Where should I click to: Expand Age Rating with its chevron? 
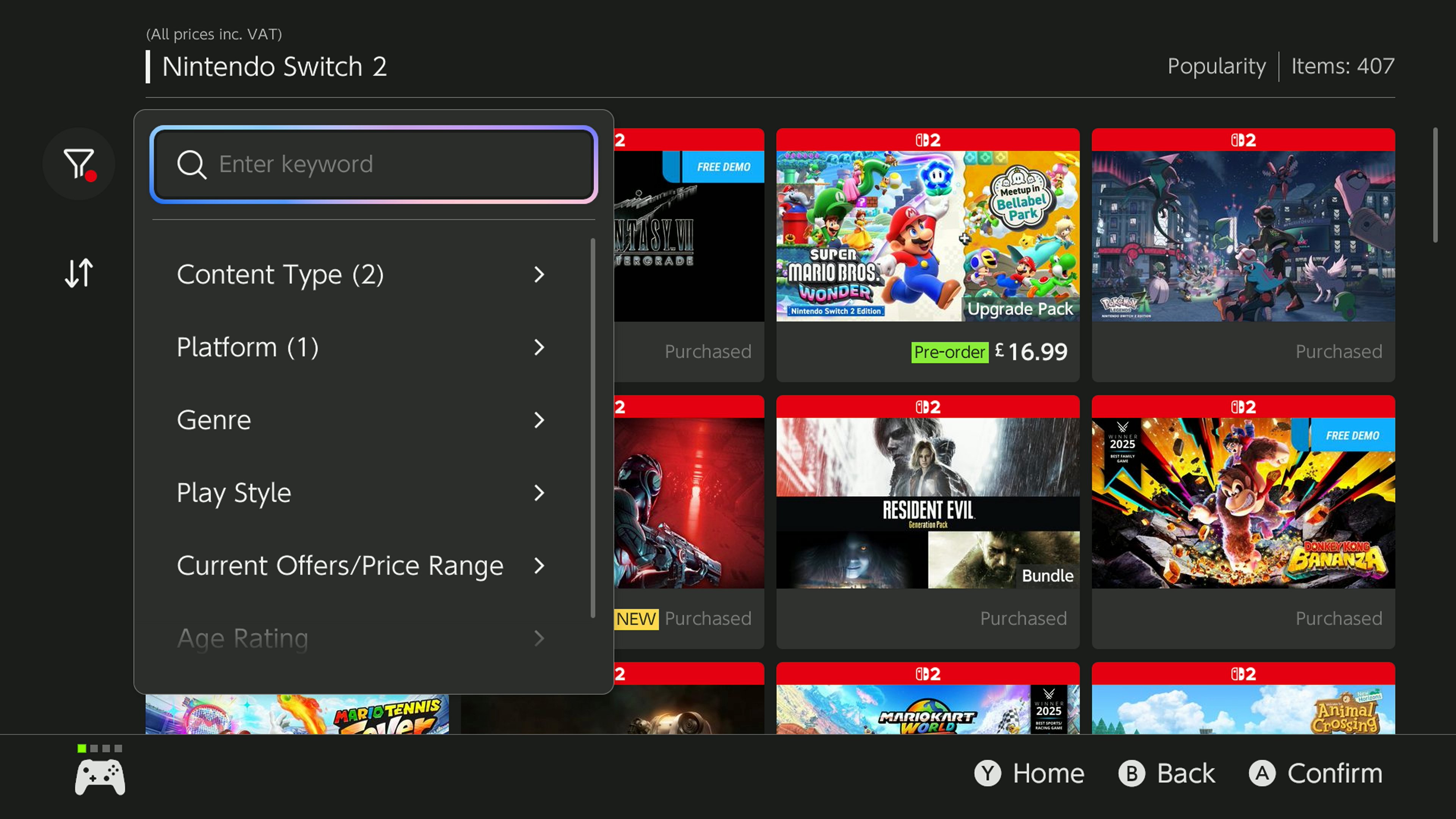[539, 639]
